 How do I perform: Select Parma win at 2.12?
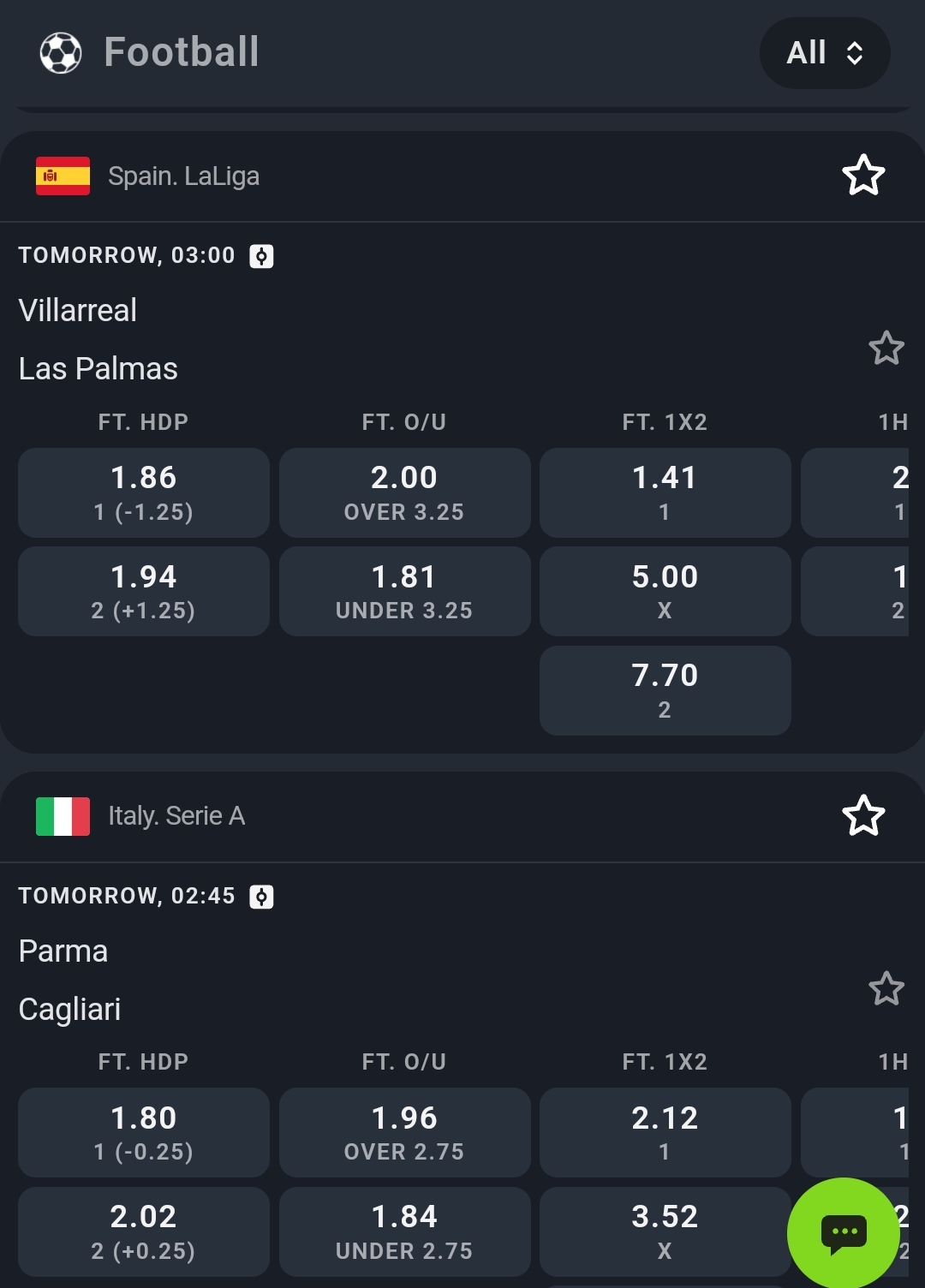665,1132
